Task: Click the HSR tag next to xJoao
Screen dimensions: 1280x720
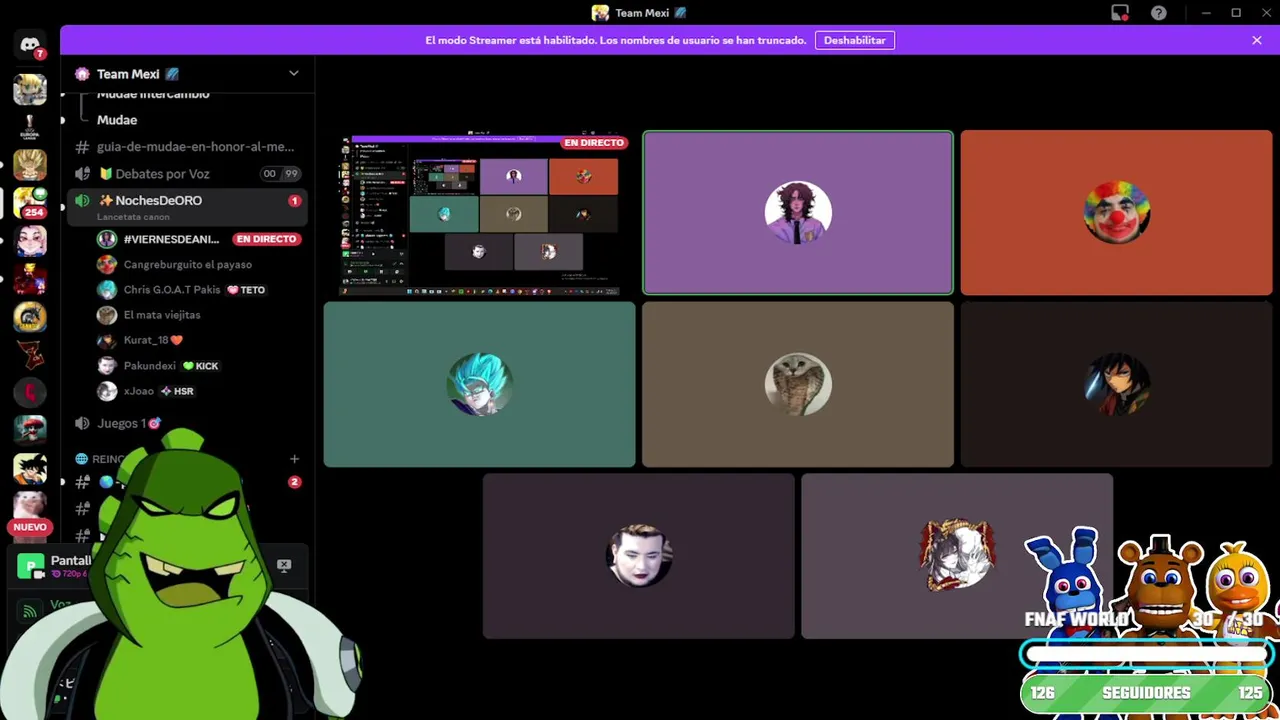Action: coord(177,391)
